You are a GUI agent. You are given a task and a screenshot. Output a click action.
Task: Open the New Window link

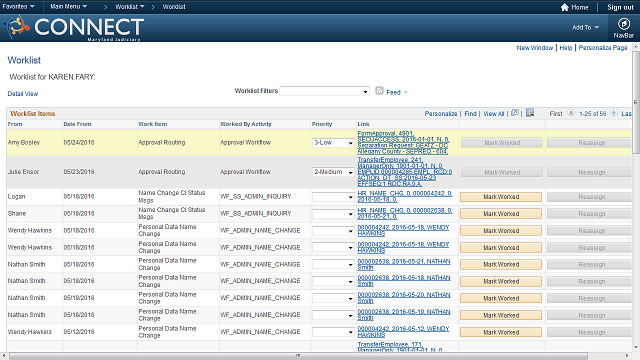tap(534, 48)
